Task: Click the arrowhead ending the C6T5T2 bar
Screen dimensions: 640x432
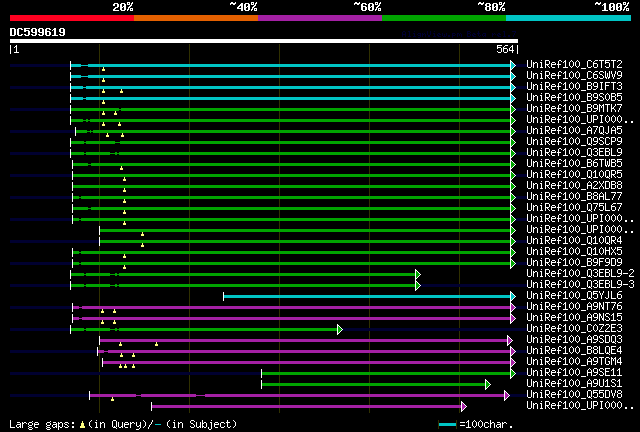Action: [513, 65]
